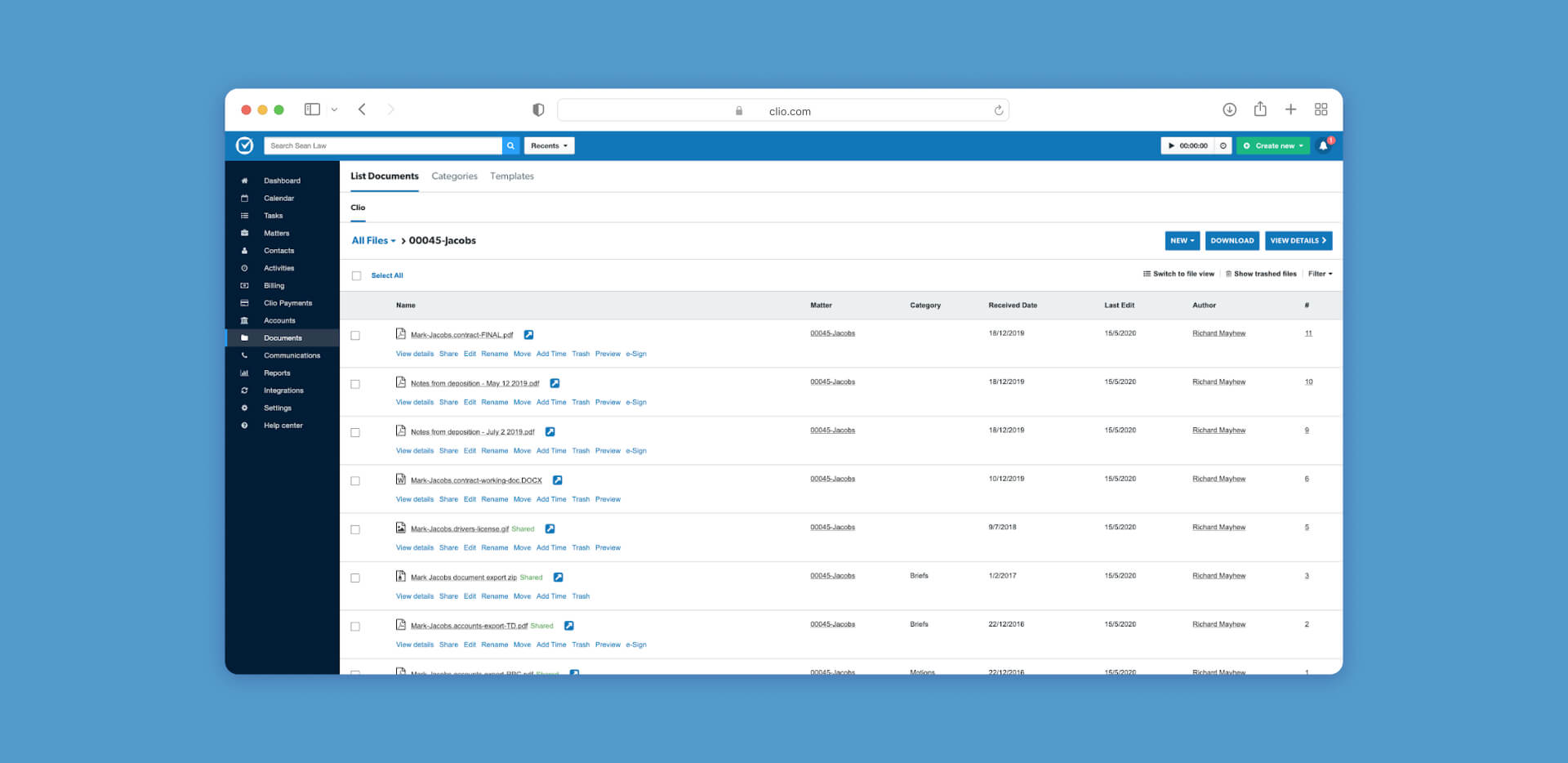Viewport: 1568px width, 763px height.
Task: Click Switch to file view
Action: [x=1178, y=274]
